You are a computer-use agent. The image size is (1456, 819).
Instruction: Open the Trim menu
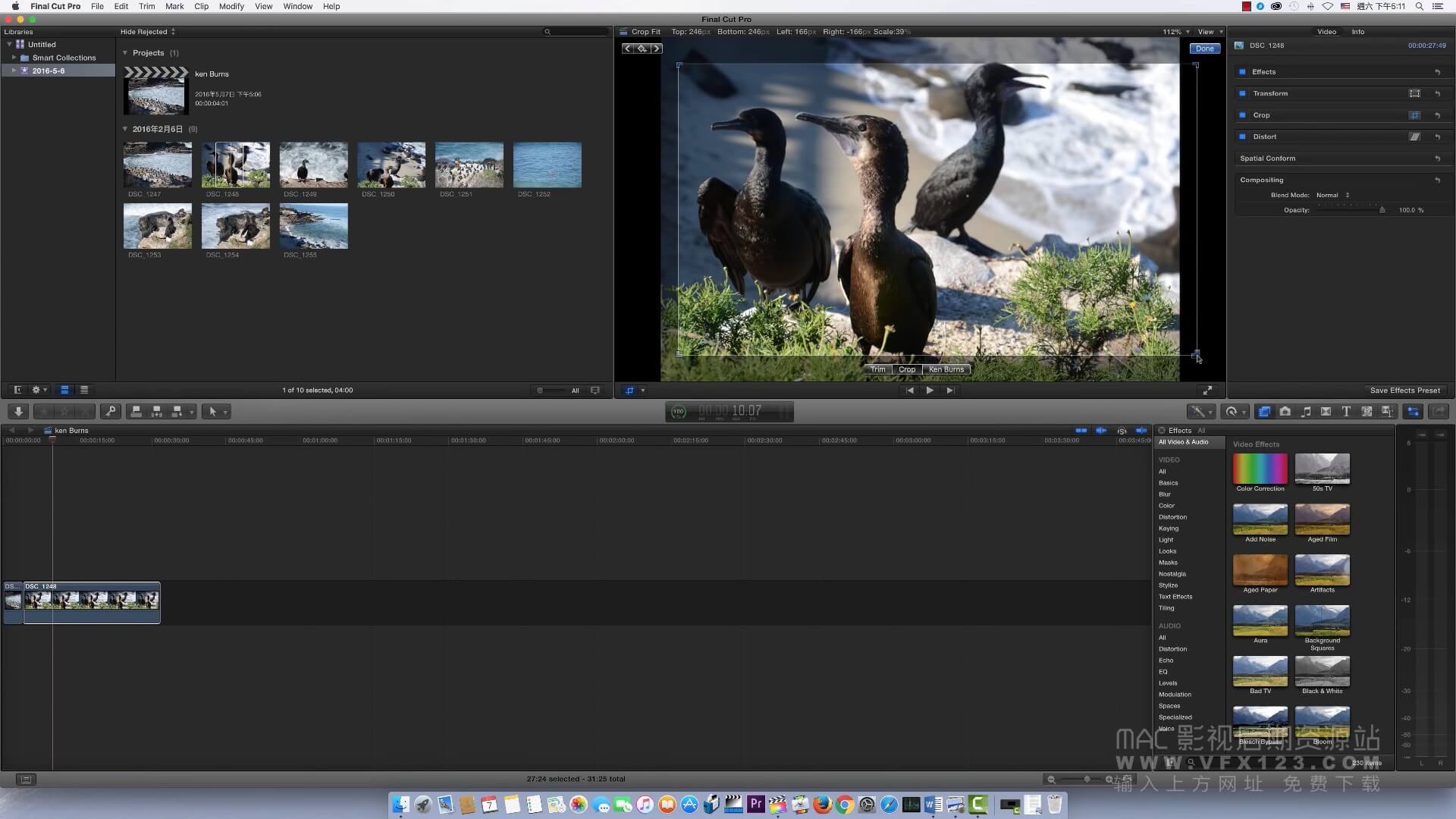[146, 6]
